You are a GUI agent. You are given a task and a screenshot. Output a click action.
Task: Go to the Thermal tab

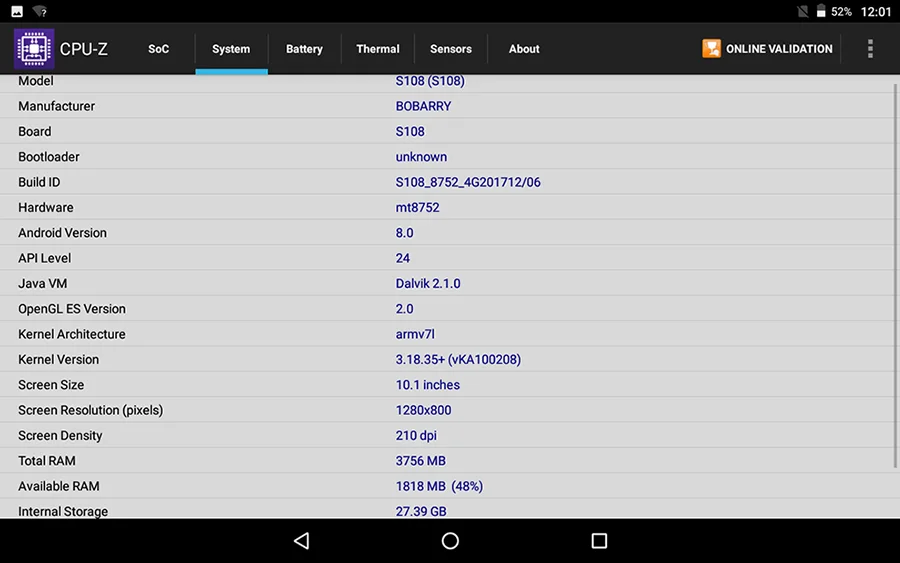click(x=378, y=49)
